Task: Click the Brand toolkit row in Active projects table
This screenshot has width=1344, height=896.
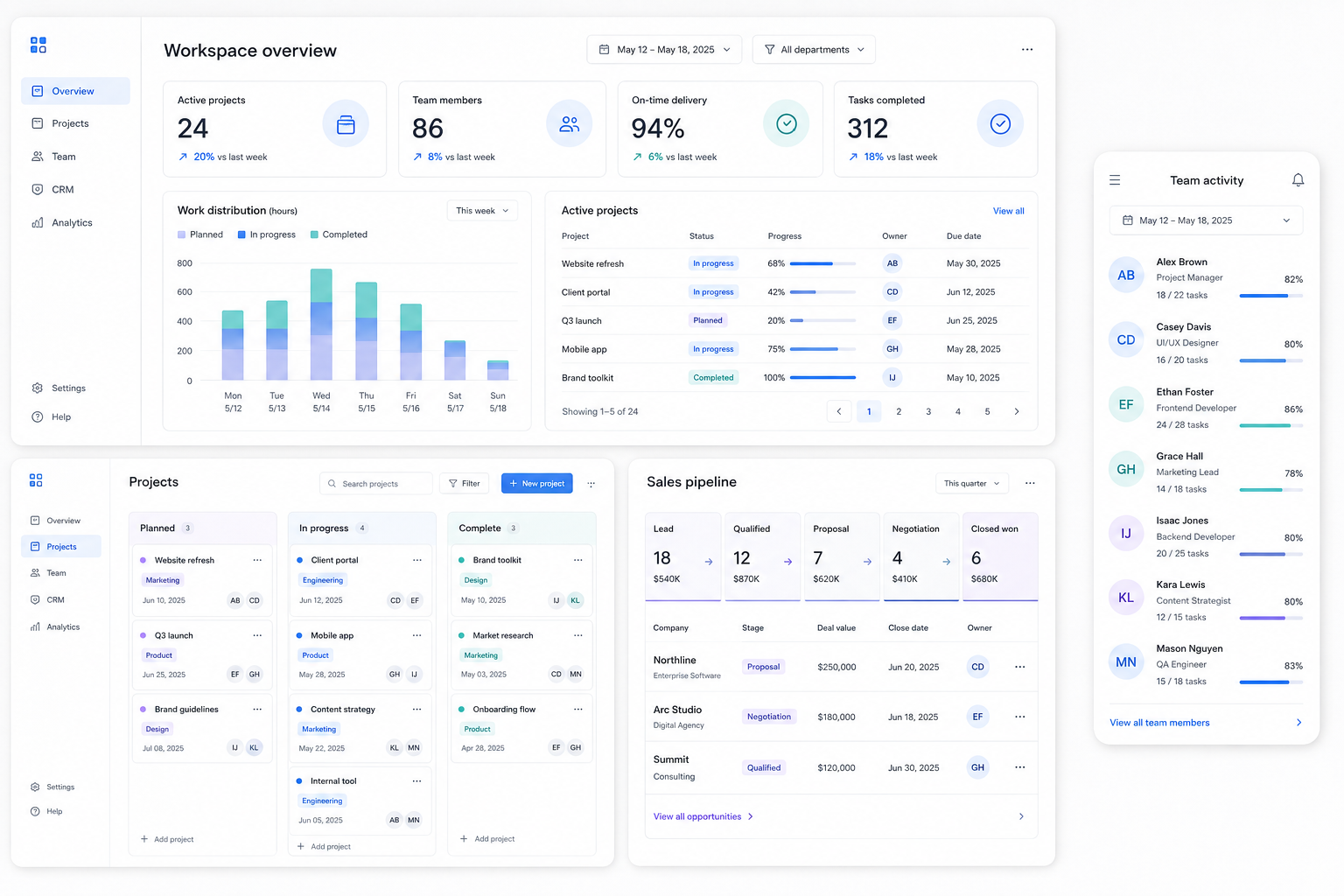Action: pyautogui.click(x=793, y=378)
